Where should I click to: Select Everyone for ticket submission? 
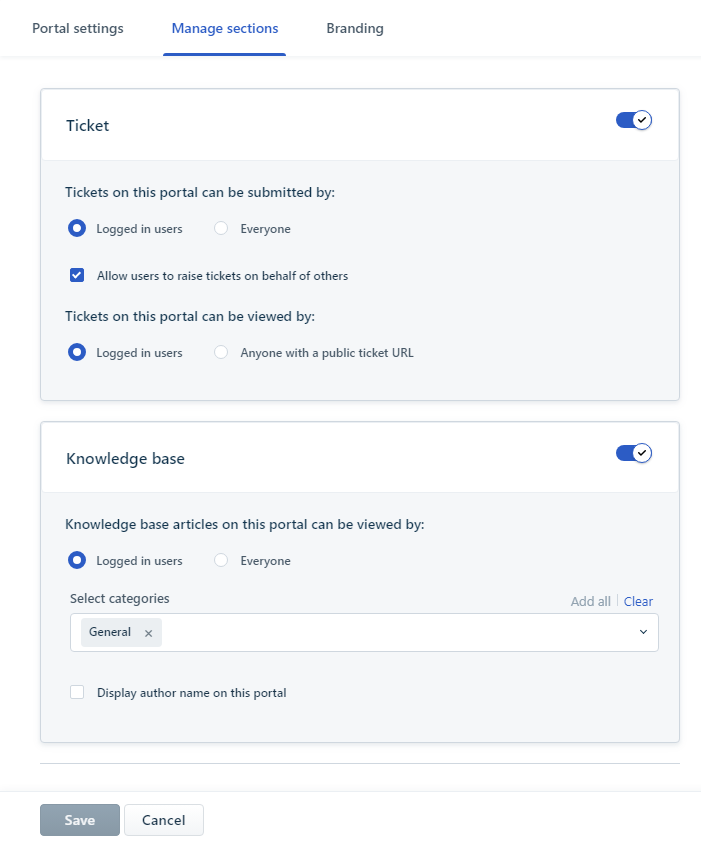(222, 229)
